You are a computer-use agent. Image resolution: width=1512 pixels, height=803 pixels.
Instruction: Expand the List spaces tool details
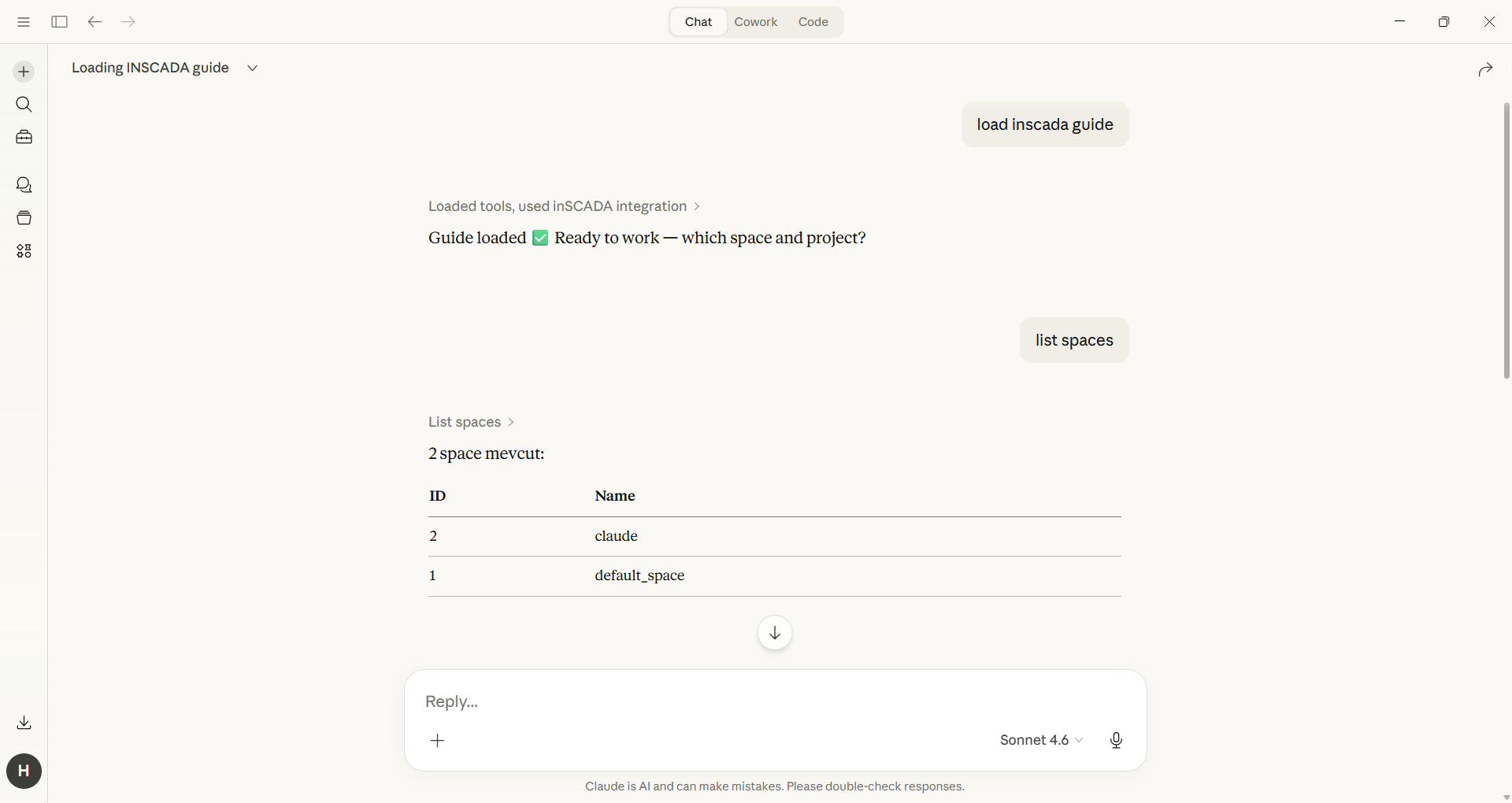click(x=471, y=422)
